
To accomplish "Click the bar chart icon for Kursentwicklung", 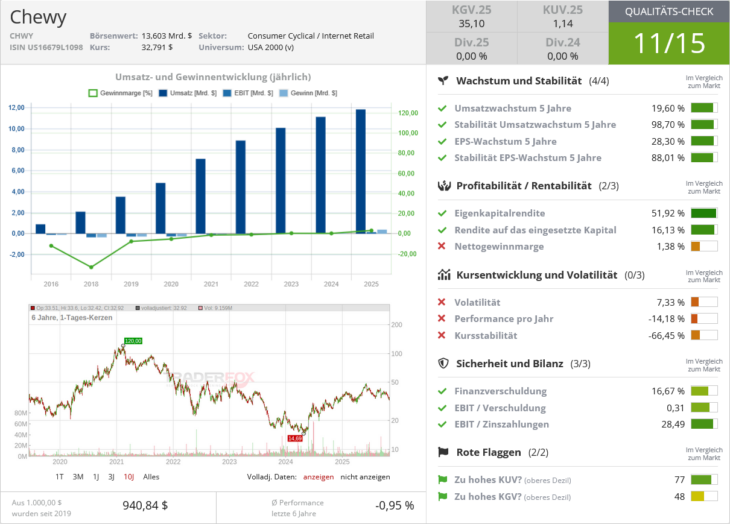I will pos(443,275).
